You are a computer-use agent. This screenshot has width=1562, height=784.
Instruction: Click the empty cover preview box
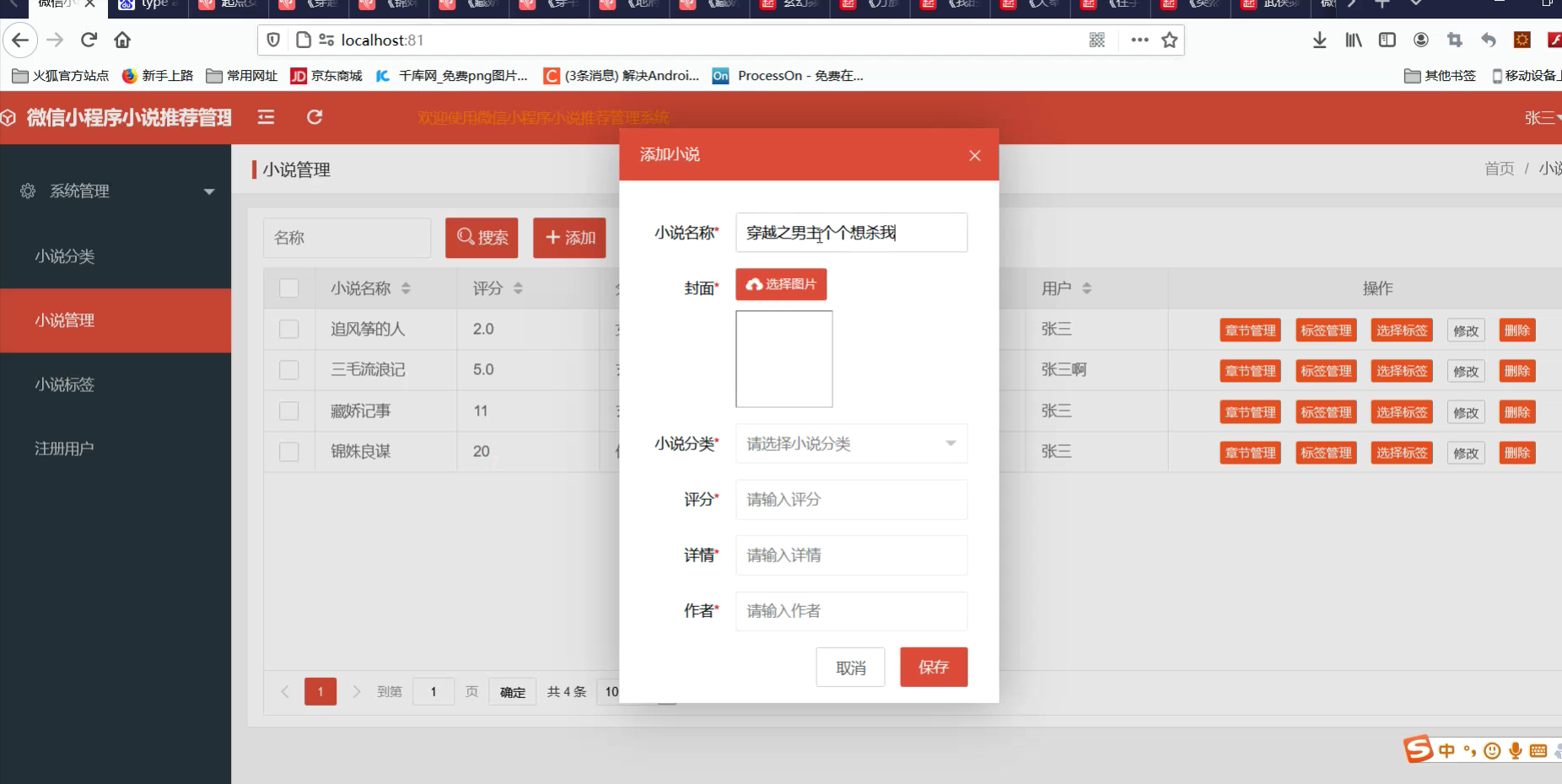[x=784, y=359]
